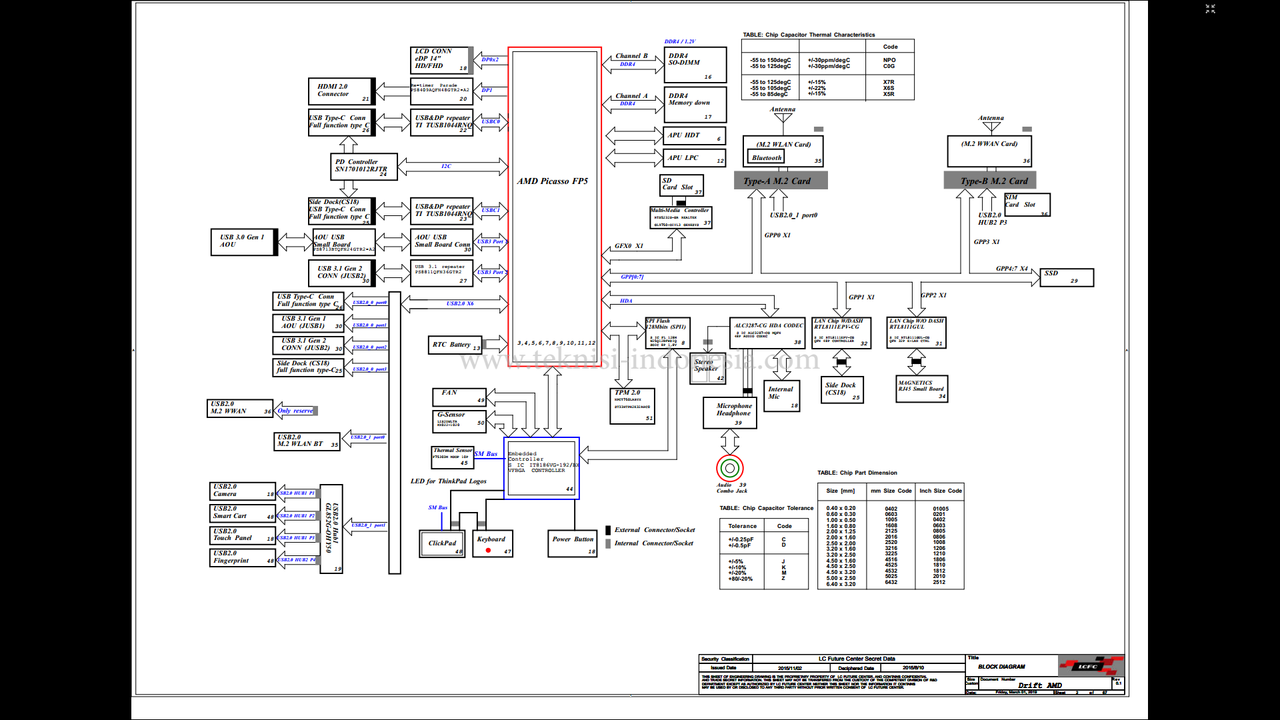Click the TPM 2.0 block
1280x720 pixels.
tap(633, 406)
